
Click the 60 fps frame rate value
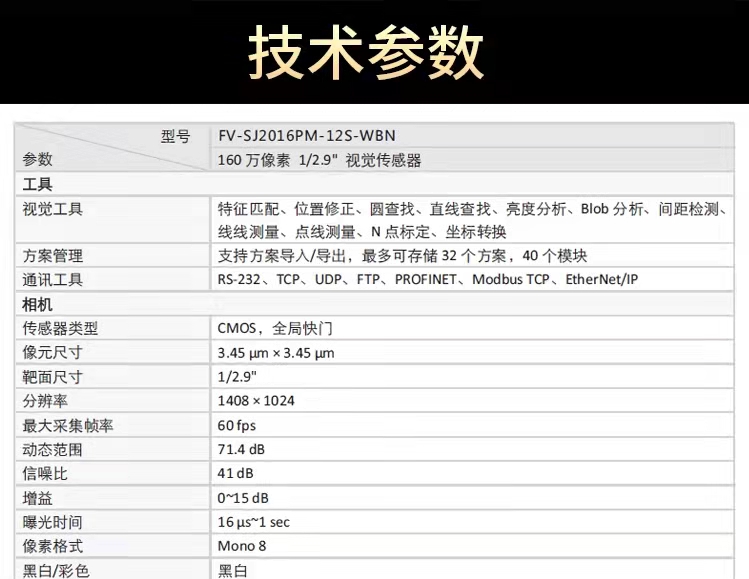coord(237,425)
